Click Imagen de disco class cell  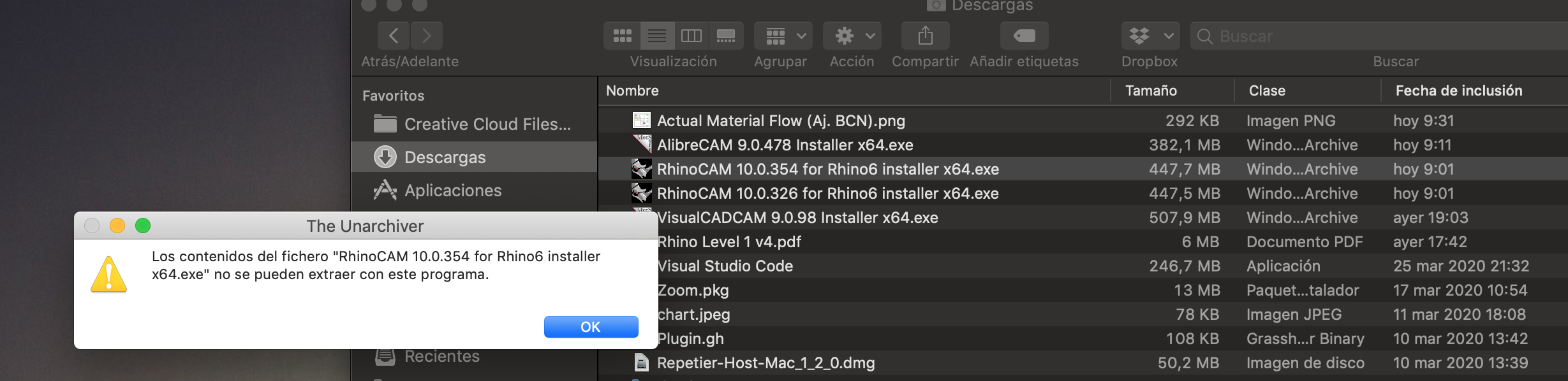click(1305, 363)
